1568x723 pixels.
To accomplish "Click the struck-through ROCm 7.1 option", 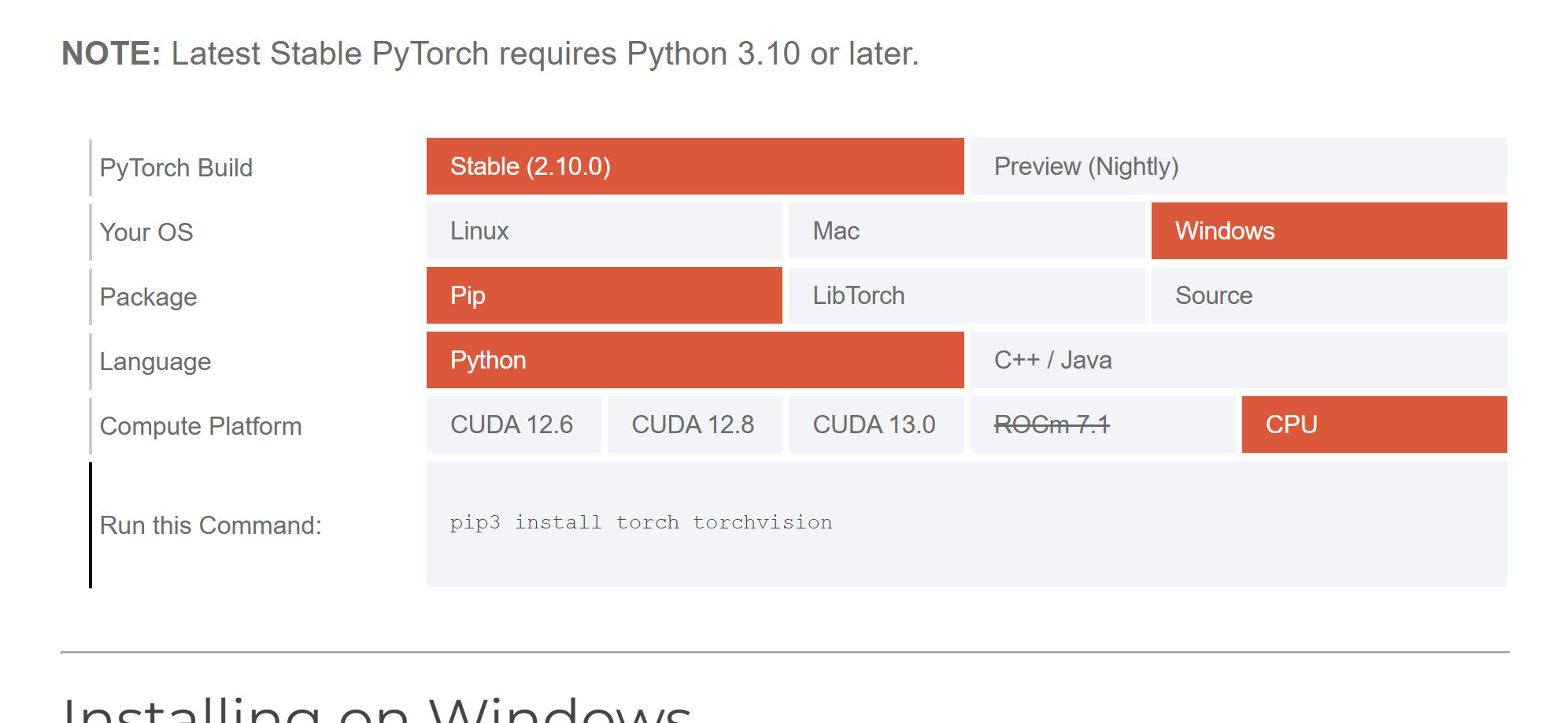I will point(1103,425).
